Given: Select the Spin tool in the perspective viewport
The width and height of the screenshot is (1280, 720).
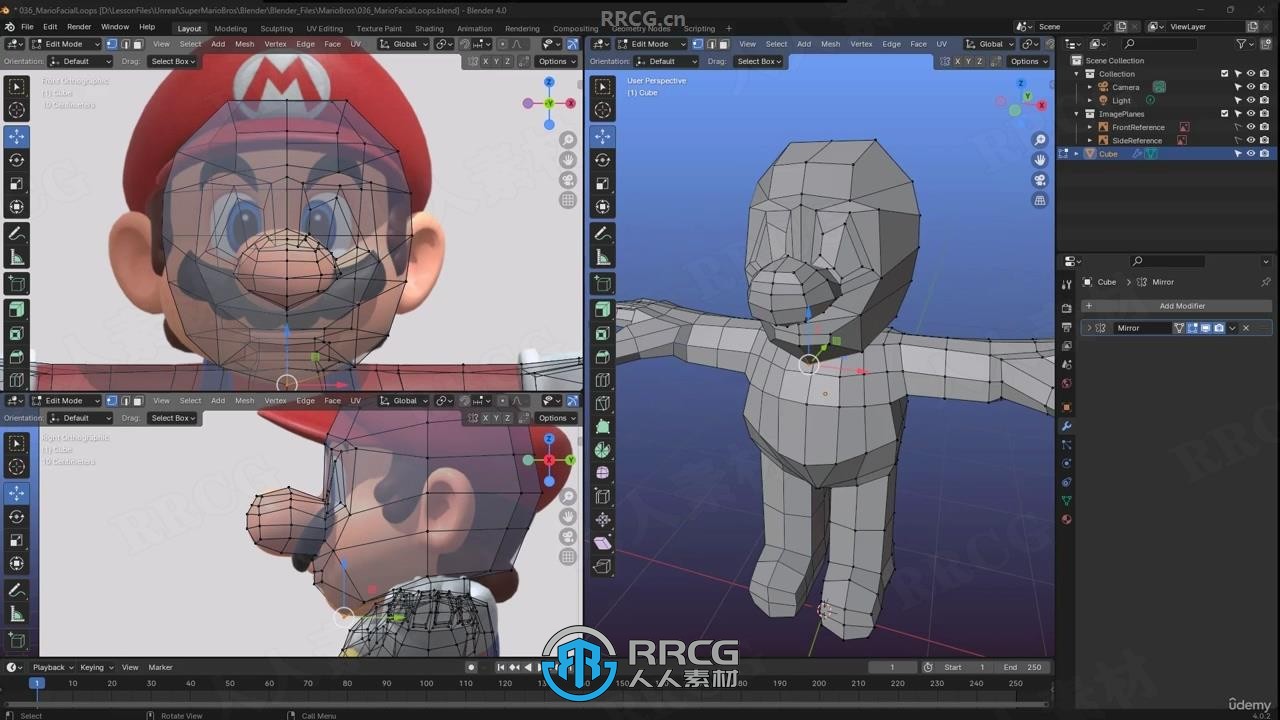Looking at the screenshot, I should pos(603,450).
